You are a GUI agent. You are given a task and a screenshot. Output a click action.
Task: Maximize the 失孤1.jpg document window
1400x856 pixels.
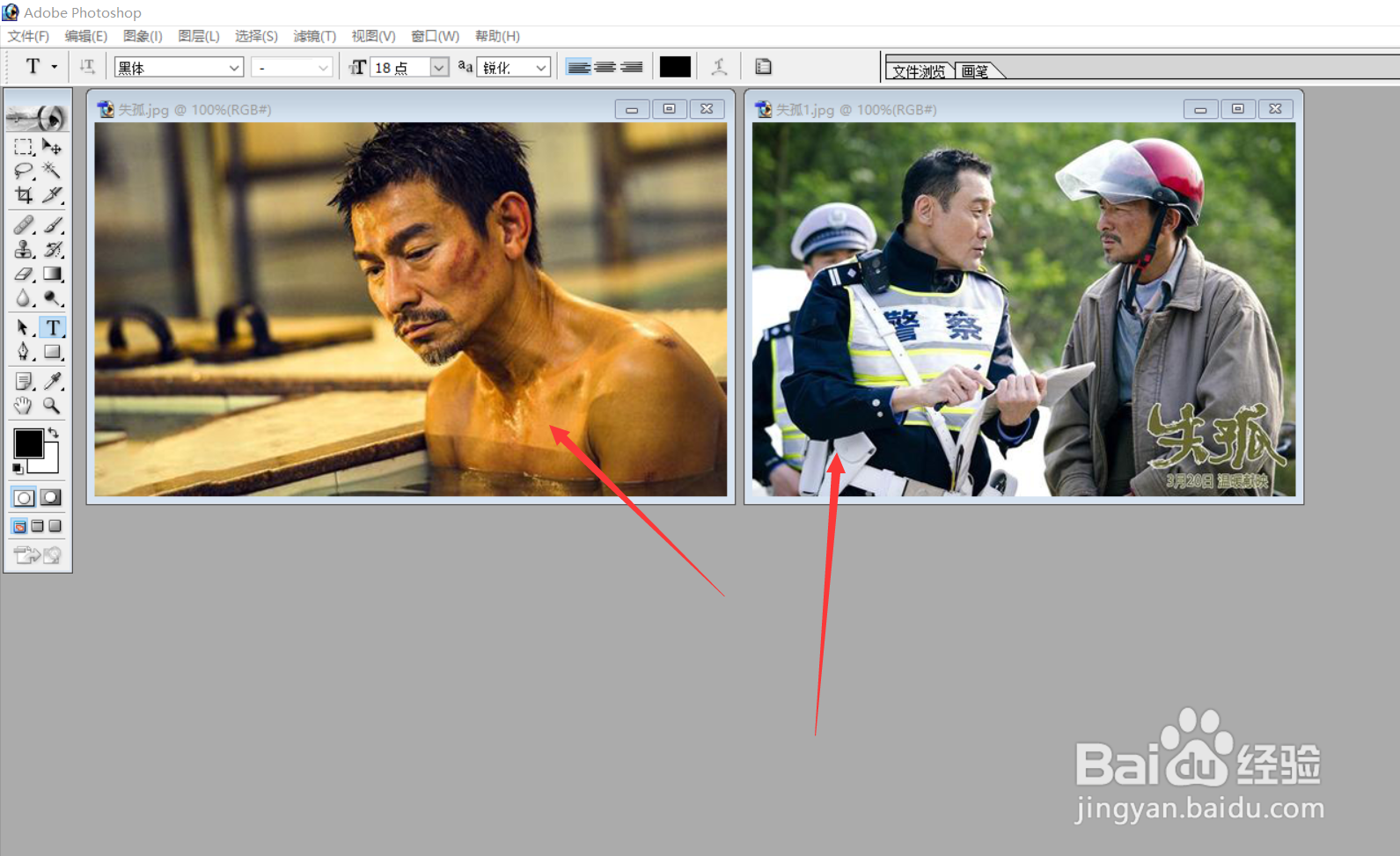1238,109
